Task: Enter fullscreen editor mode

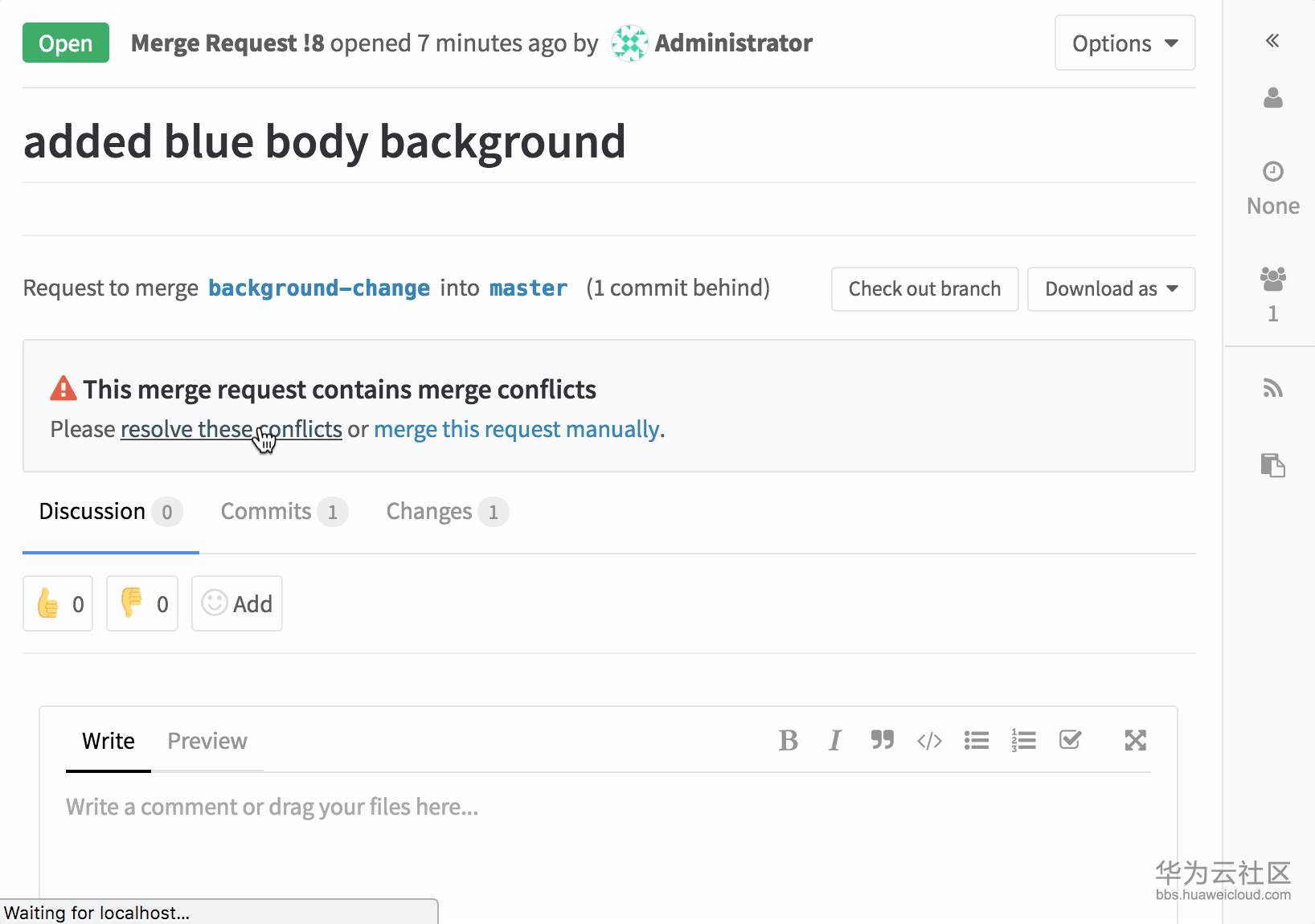Action: 1135,740
